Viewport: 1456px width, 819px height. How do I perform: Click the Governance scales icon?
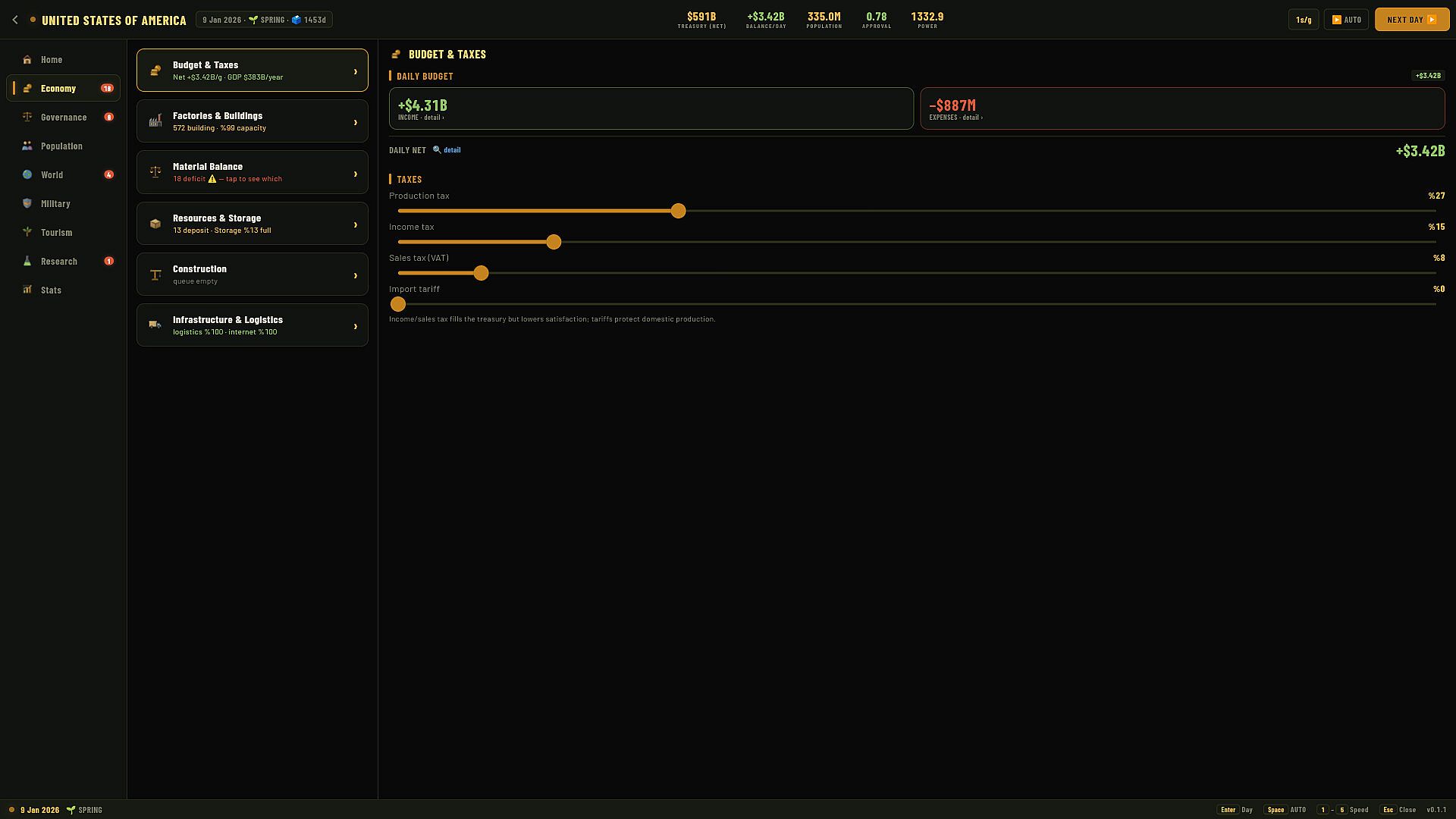point(27,118)
